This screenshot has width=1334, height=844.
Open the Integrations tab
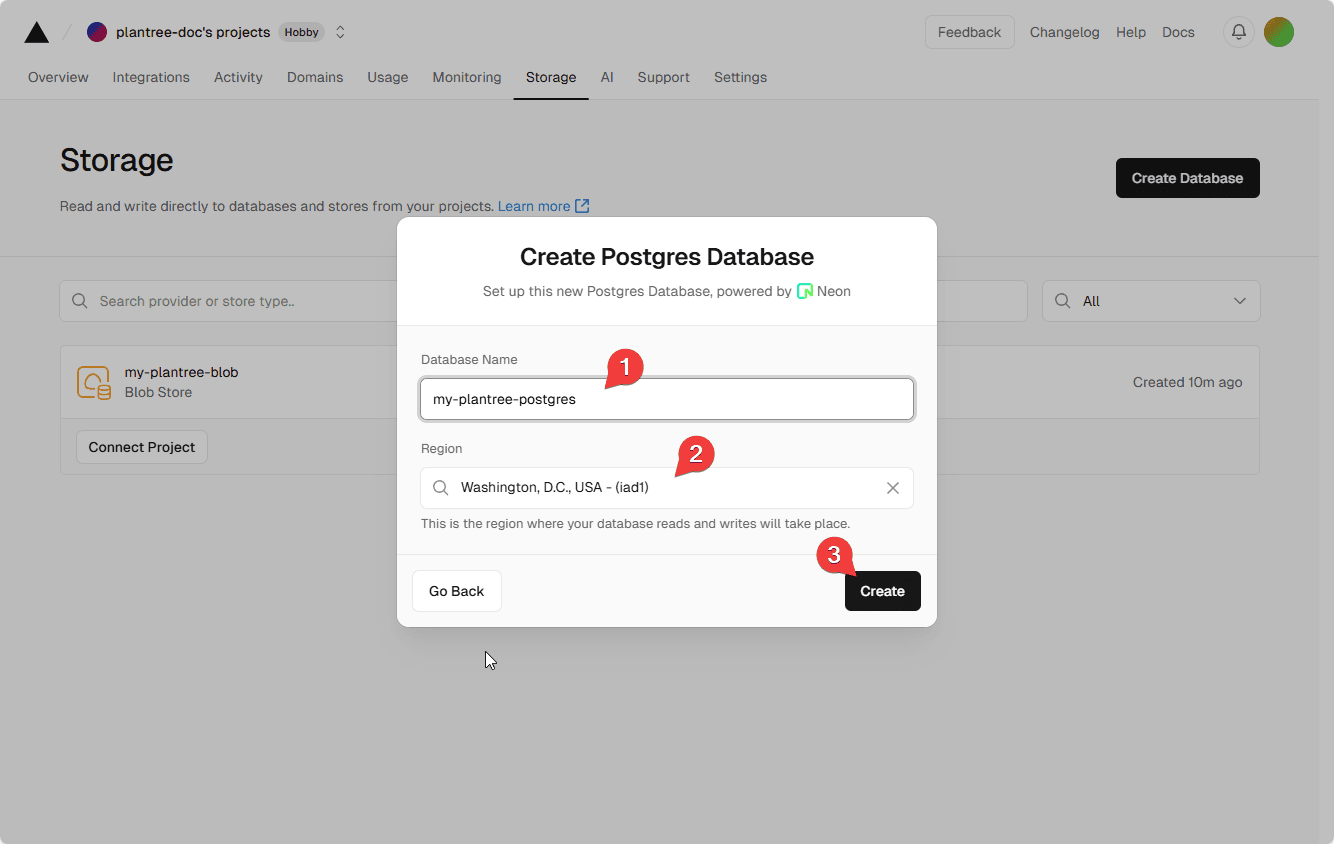[151, 77]
